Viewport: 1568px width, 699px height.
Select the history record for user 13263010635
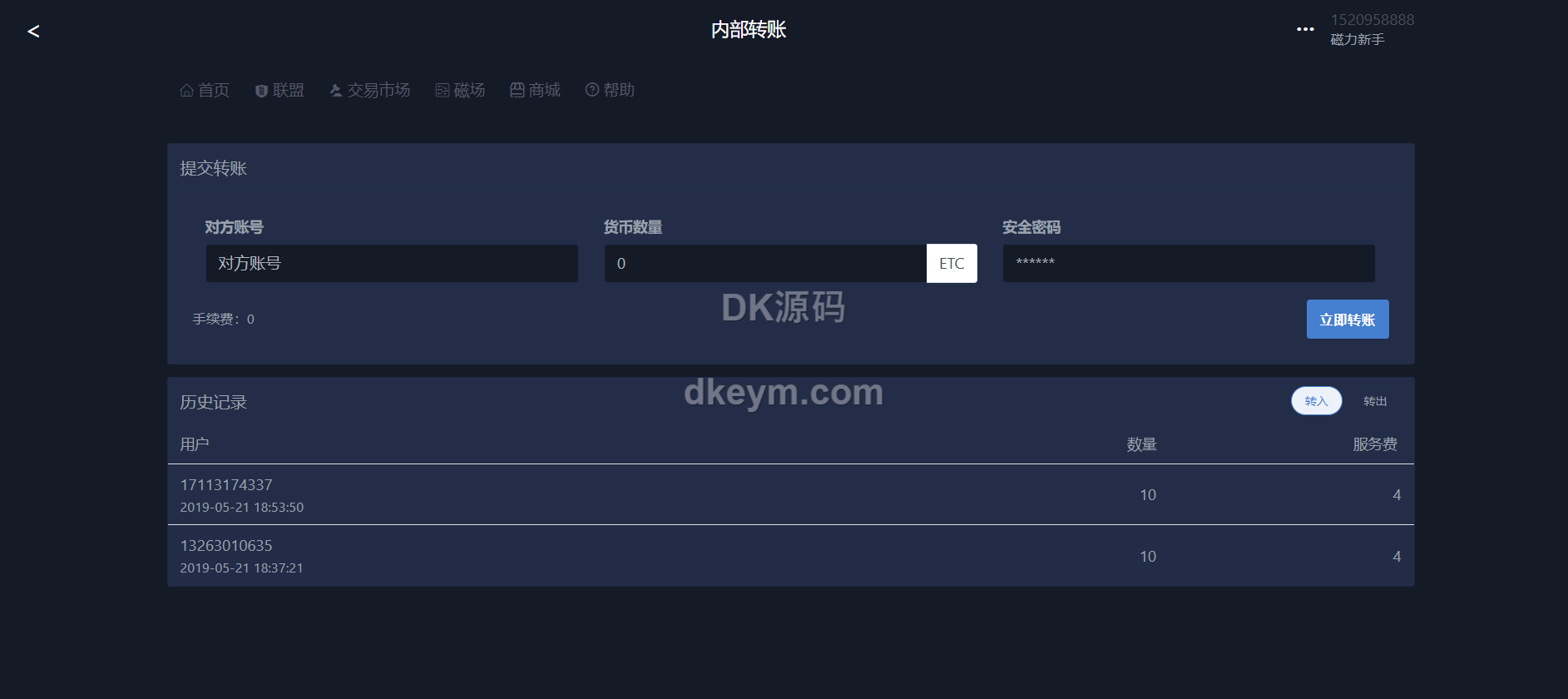(790, 556)
